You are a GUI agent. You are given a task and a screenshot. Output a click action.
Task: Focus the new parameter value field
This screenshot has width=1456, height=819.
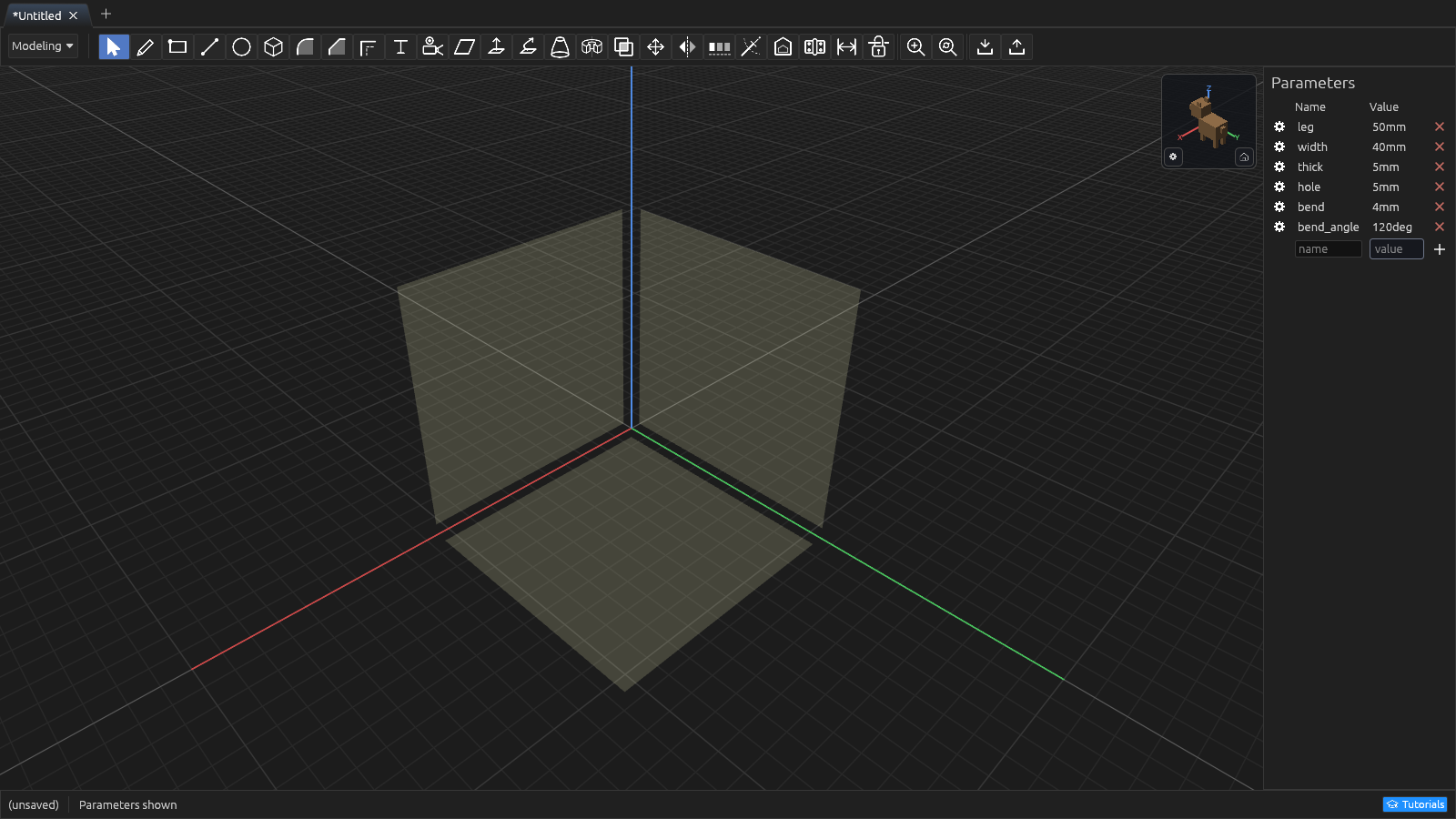[1397, 249]
